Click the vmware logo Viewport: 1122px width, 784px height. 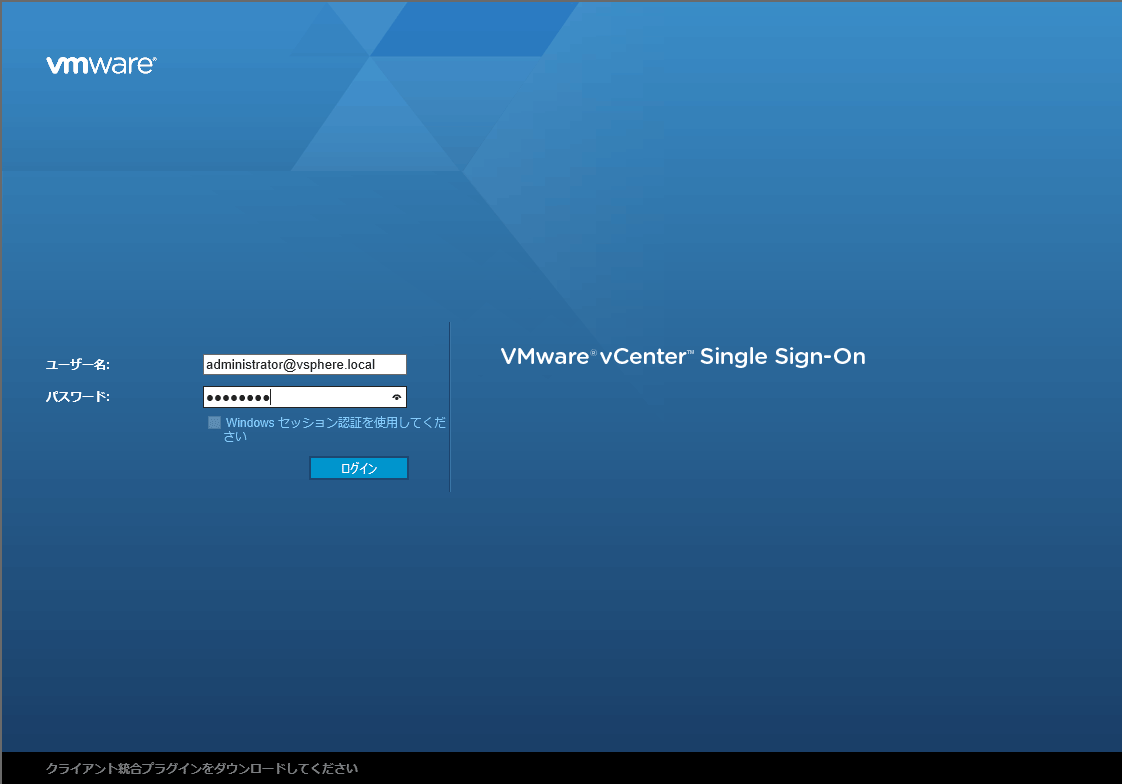click(x=101, y=64)
